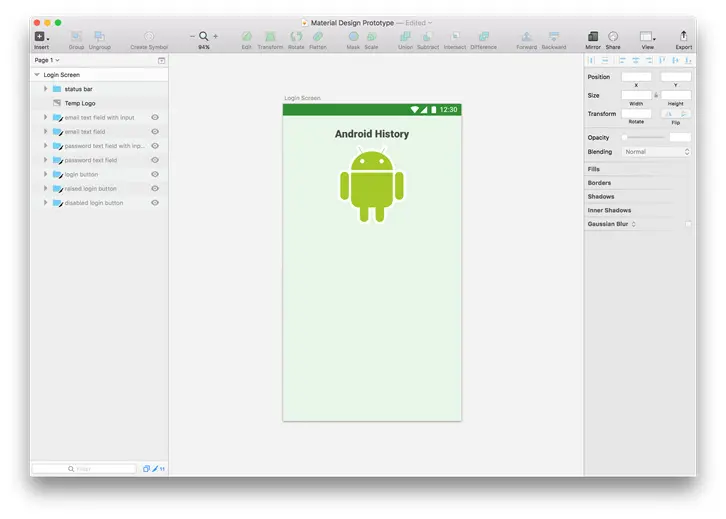Click the Share toolbar icon
This screenshot has height=519, width=726.
(613, 36)
